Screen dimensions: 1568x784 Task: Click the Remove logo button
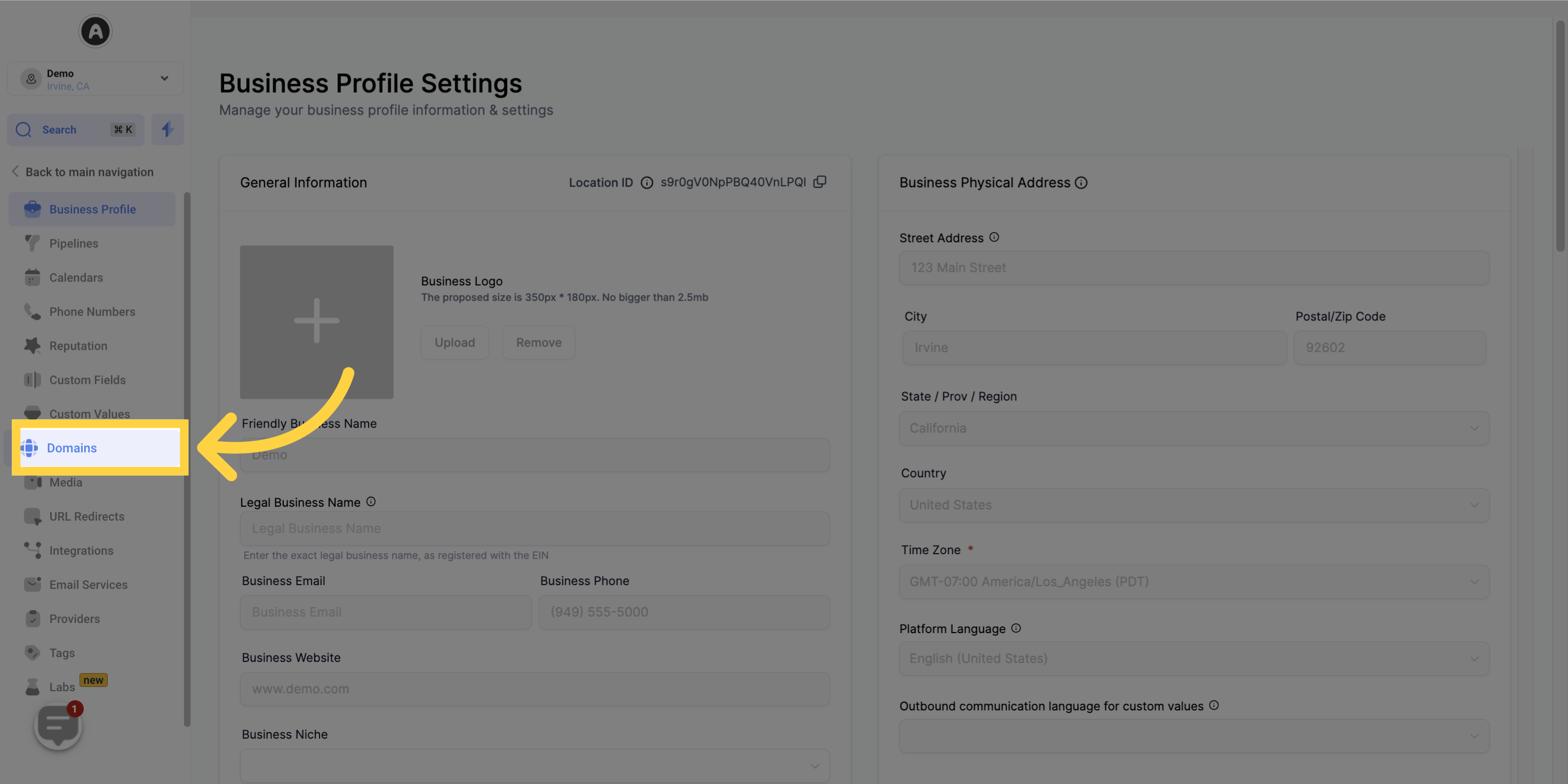point(539,342)
